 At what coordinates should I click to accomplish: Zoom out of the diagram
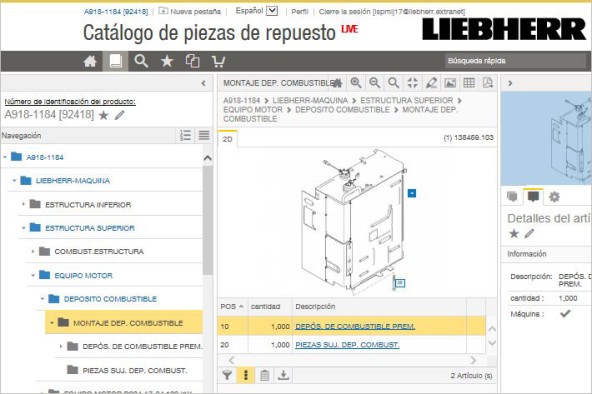pyautogui.click(x=375, y=83)
